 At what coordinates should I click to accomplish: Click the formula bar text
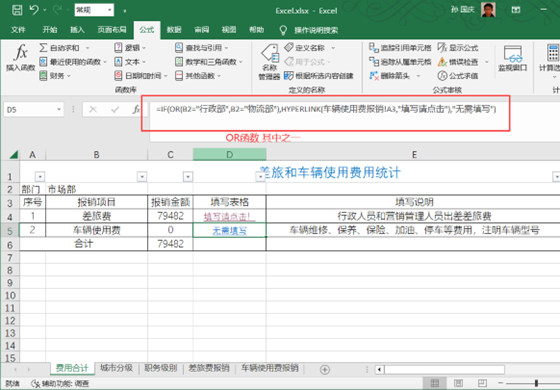coord(326,109)
